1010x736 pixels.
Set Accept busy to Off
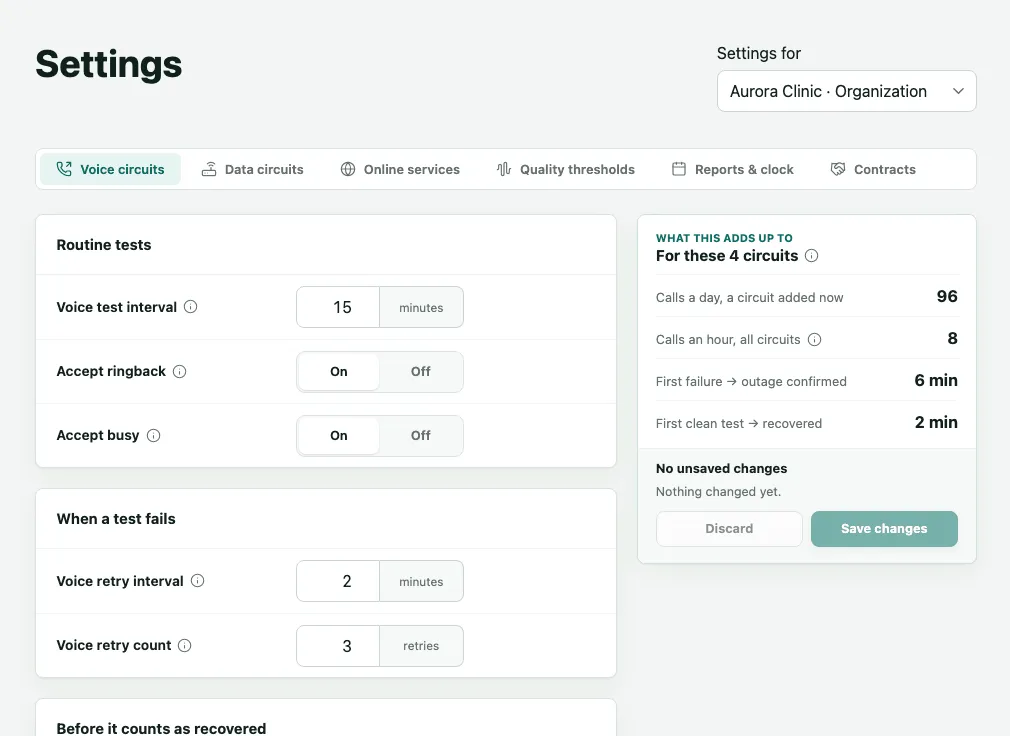point(421,435)
